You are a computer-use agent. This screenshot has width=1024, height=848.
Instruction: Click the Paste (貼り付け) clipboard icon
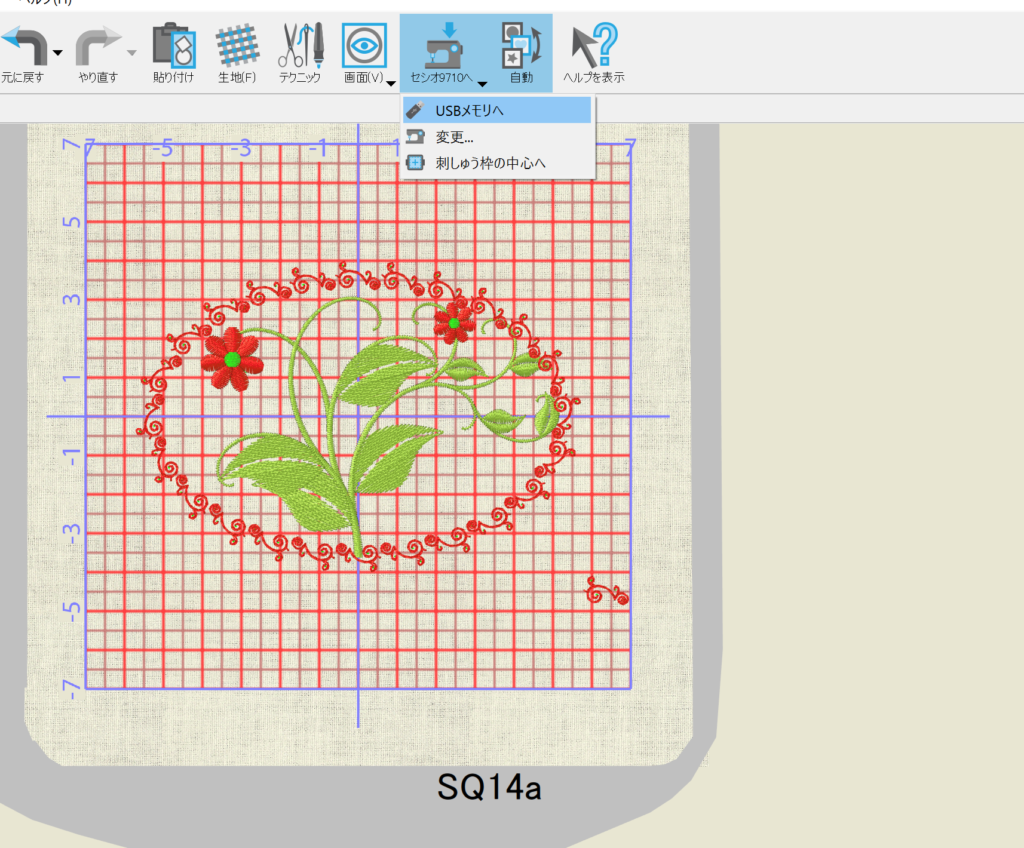point(173,45)
